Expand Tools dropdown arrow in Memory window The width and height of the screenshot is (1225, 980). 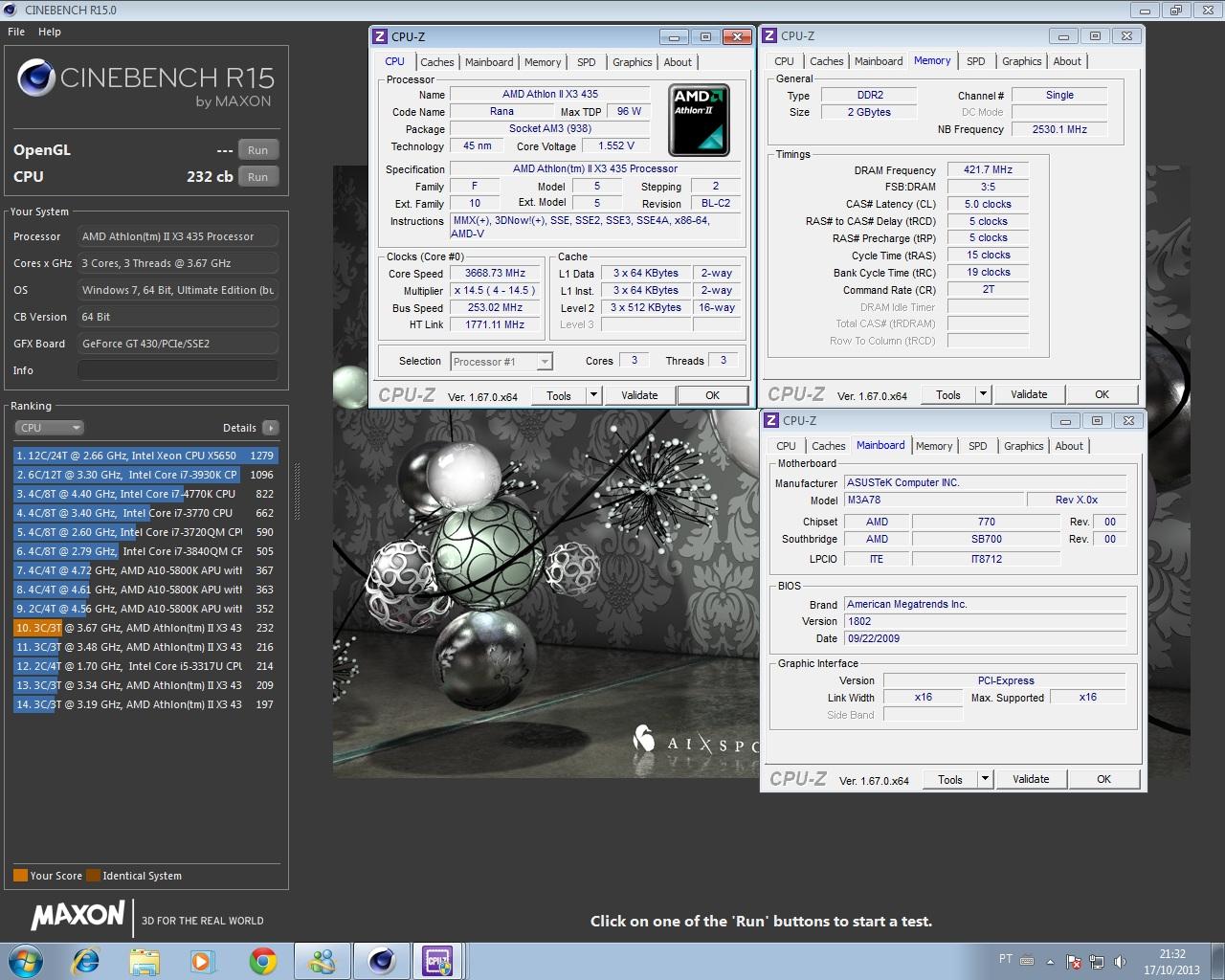(x=983, y=394)
